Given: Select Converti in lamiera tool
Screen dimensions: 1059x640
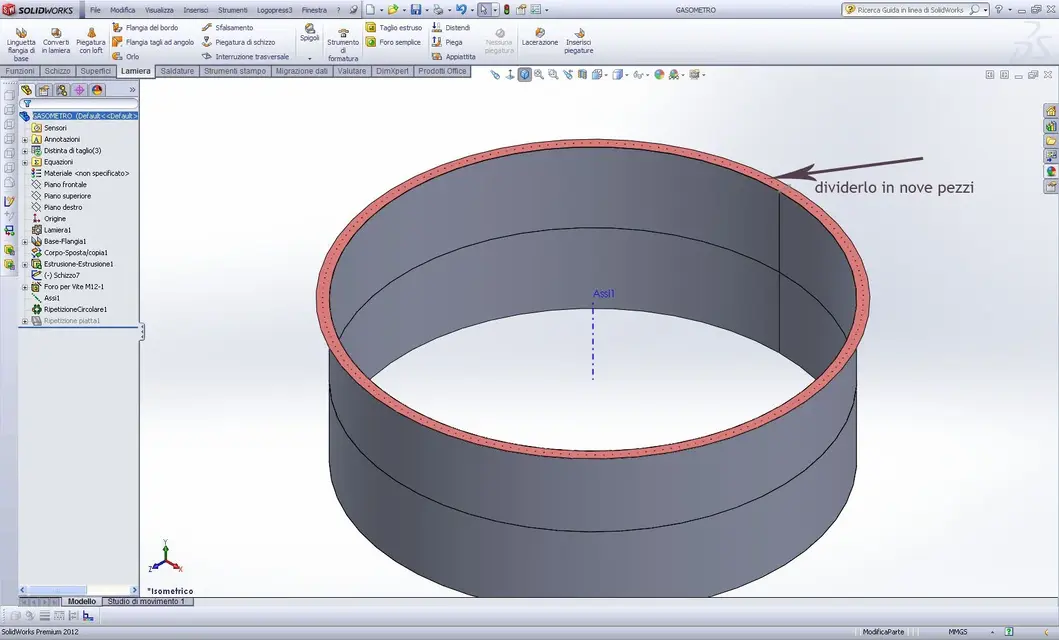Looking at the screenshot, I should [56, 41].
